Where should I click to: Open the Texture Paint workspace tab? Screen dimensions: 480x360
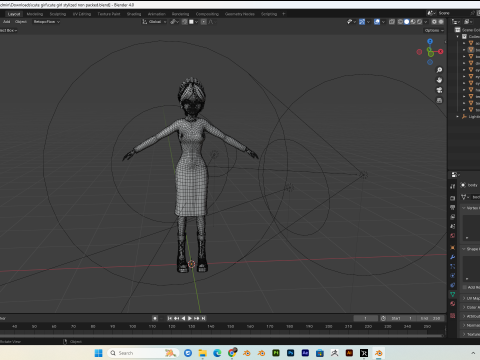[109, 14]
